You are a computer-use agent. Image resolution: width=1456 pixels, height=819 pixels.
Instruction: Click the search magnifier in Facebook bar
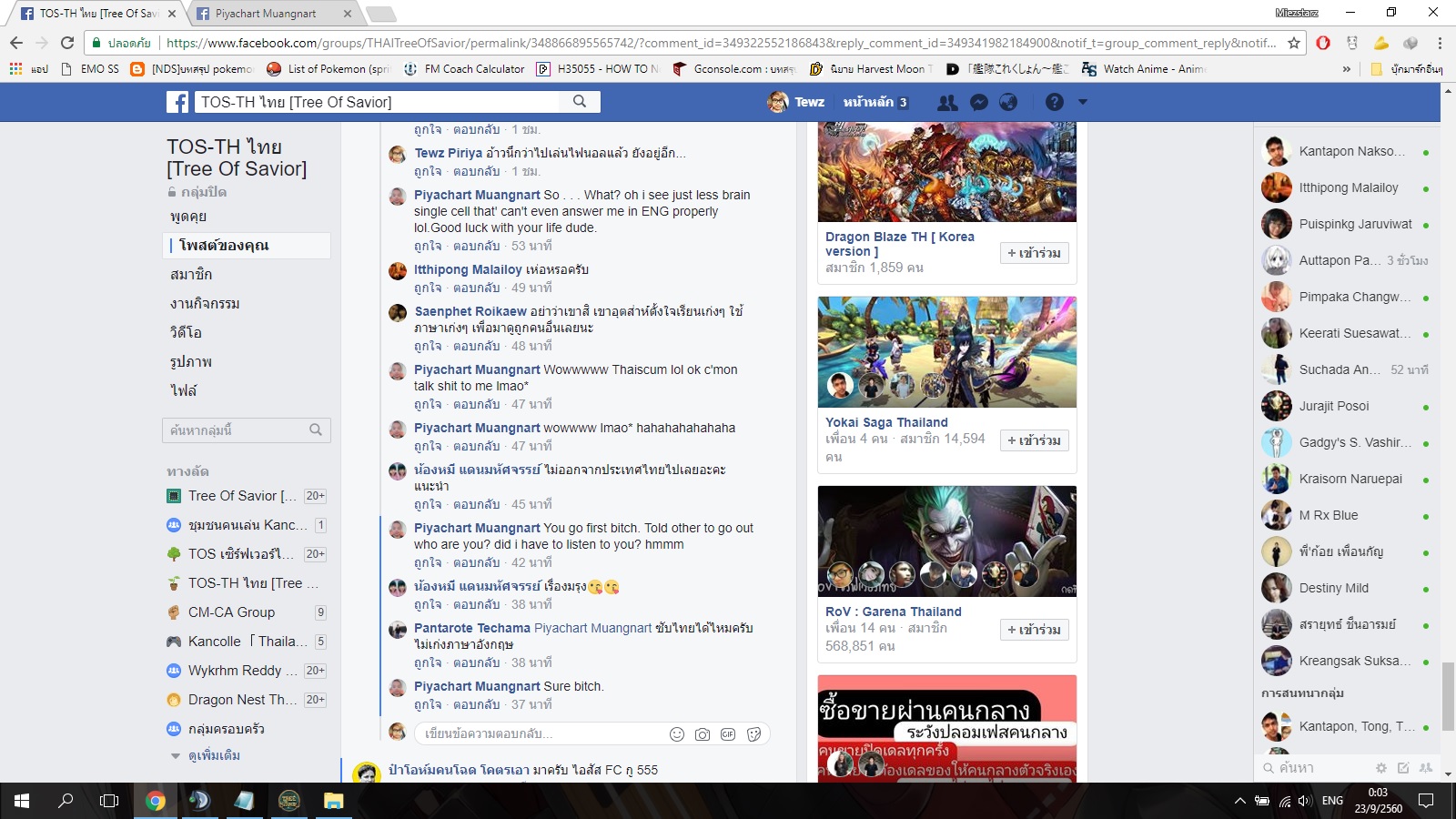tap(580, 102)
